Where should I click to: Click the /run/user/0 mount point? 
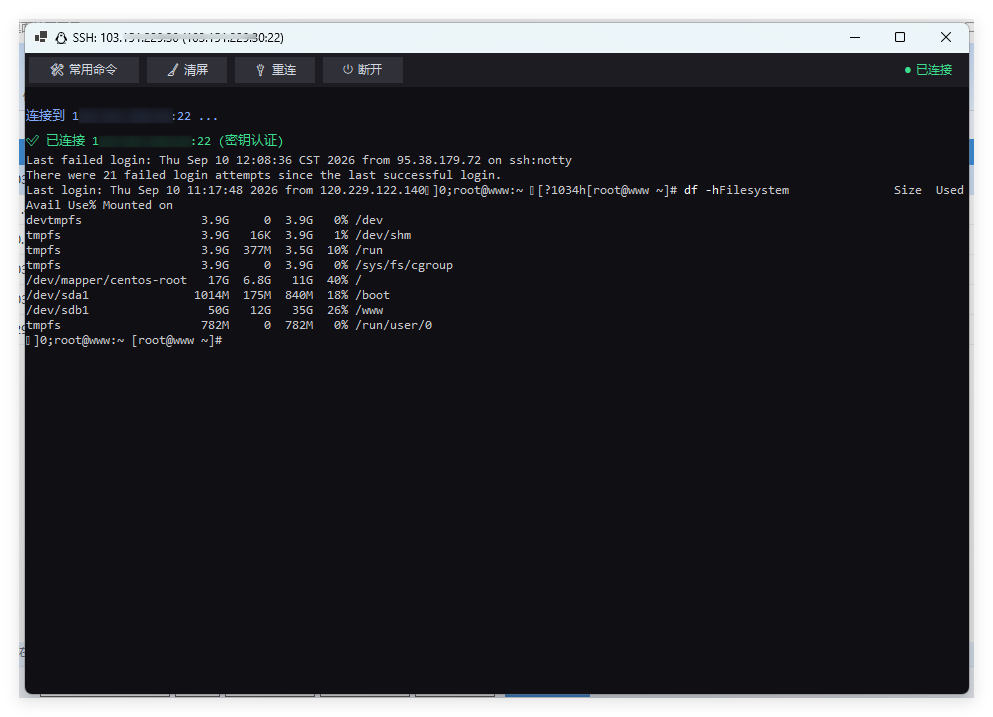(394, 326)
